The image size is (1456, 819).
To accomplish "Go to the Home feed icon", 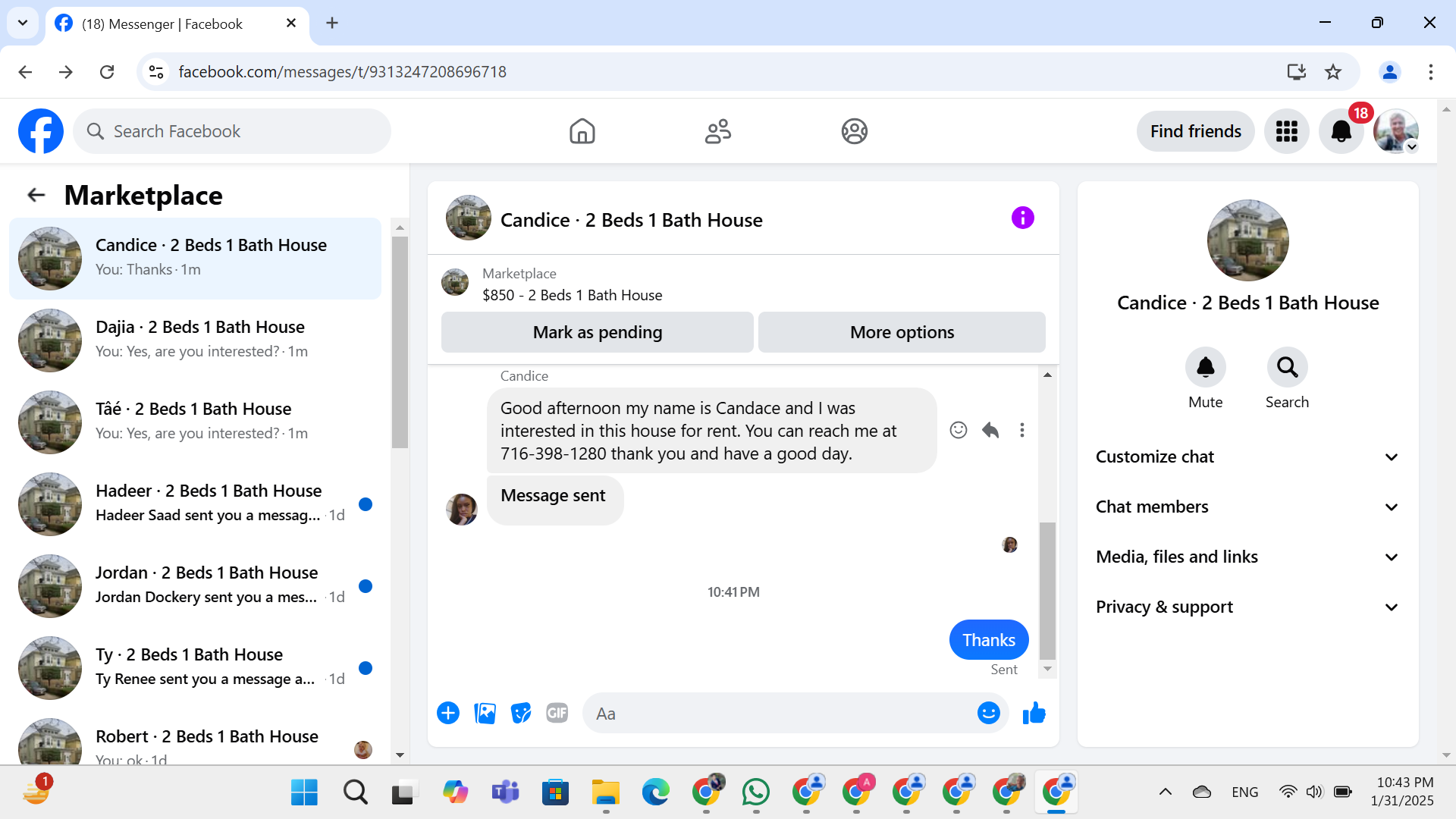I will (x=582, y=131).
